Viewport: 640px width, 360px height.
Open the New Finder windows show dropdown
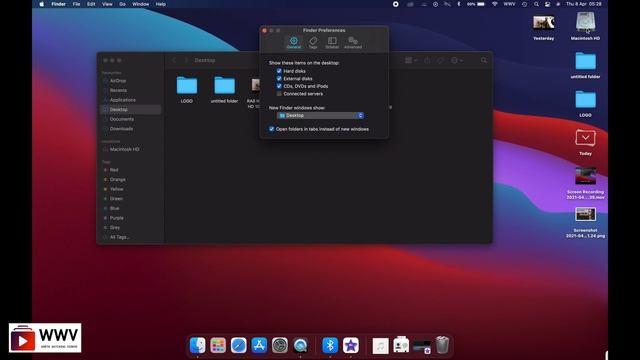[320, 116]
